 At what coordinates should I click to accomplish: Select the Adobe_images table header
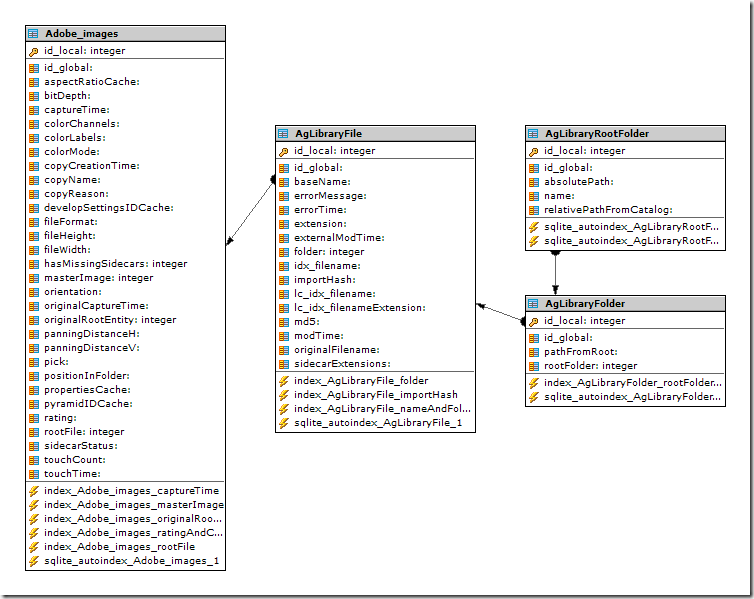pyautogui.click(x=126, y=34)
